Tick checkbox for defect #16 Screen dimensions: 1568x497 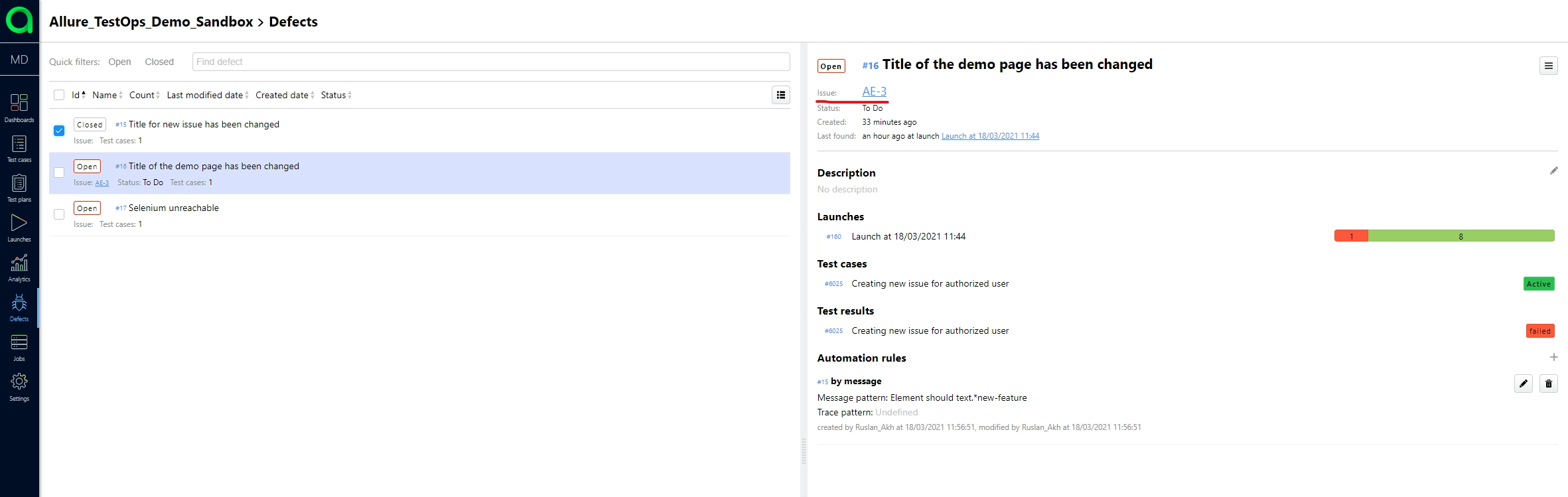pos(59,173)
